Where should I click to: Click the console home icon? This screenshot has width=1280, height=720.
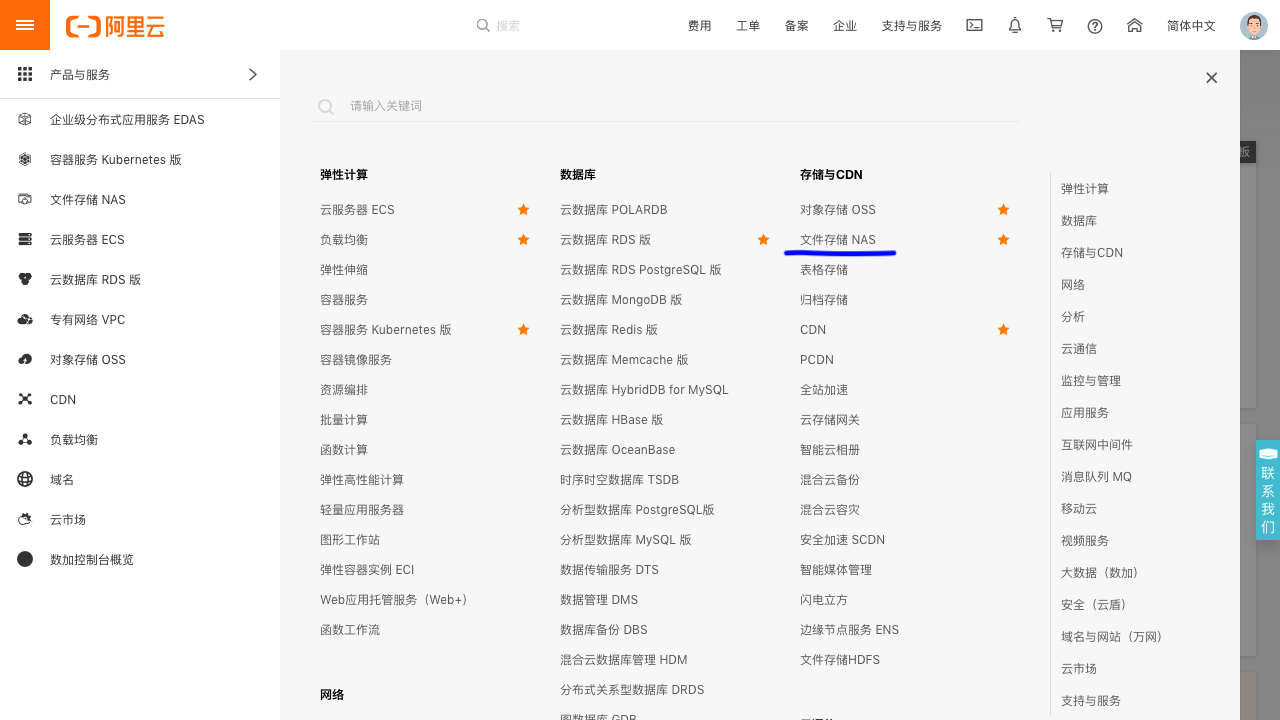pyautogui.click(x=1134, y=25)
